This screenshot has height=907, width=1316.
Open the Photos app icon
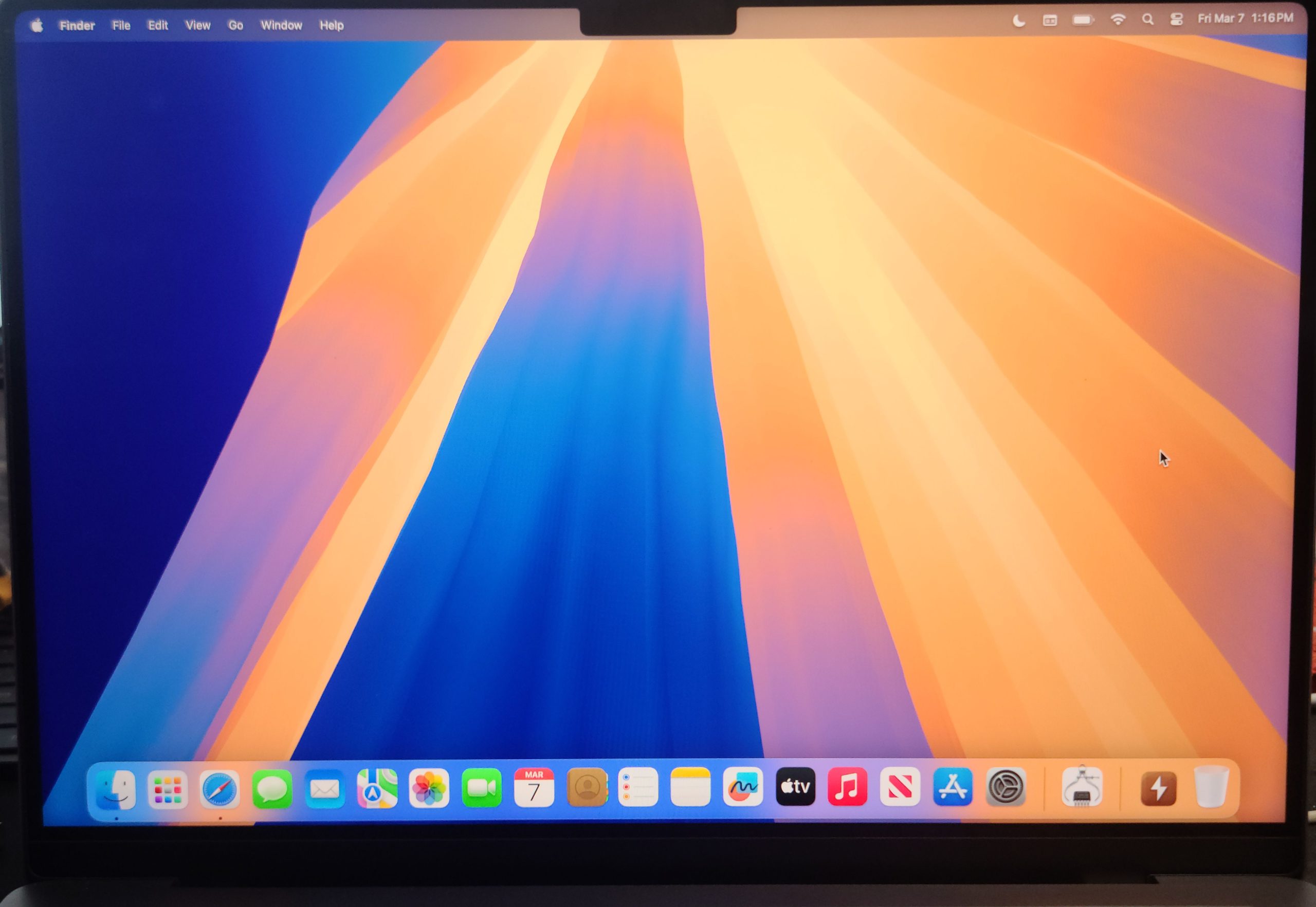pyautogui.click(x=429, y=788)
